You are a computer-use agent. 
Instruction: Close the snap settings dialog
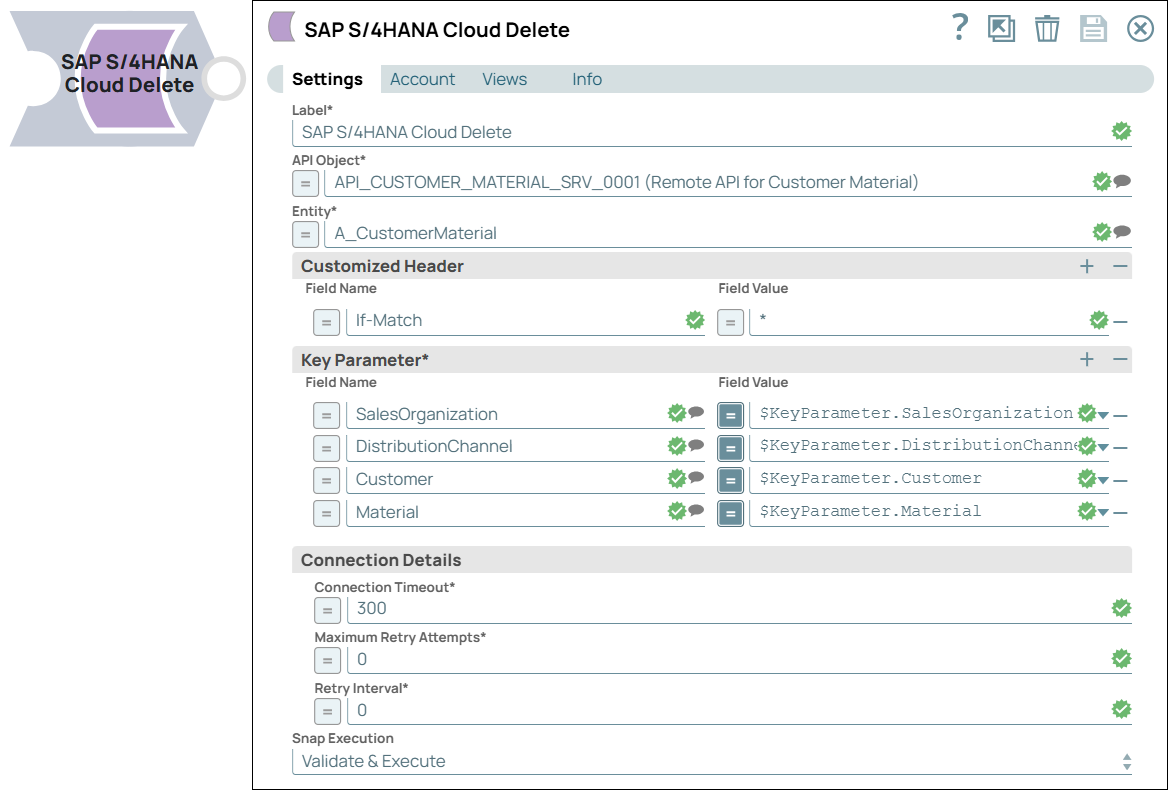(1140, 28)
